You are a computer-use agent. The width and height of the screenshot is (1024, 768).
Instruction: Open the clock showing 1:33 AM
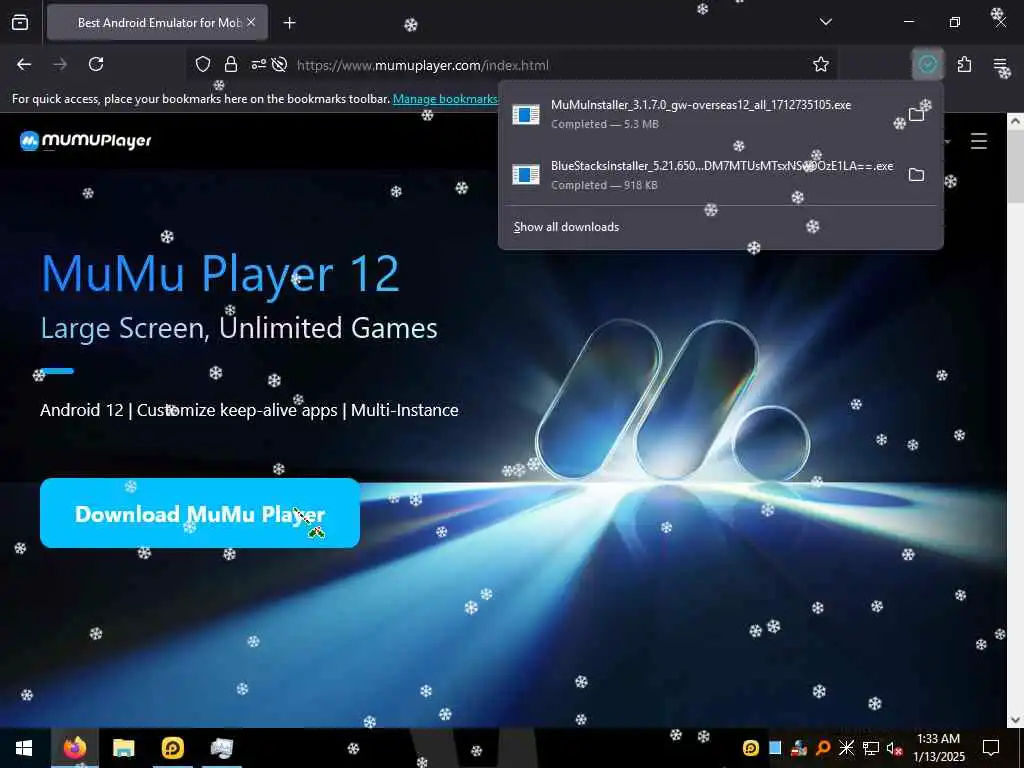tap(938, 748)
